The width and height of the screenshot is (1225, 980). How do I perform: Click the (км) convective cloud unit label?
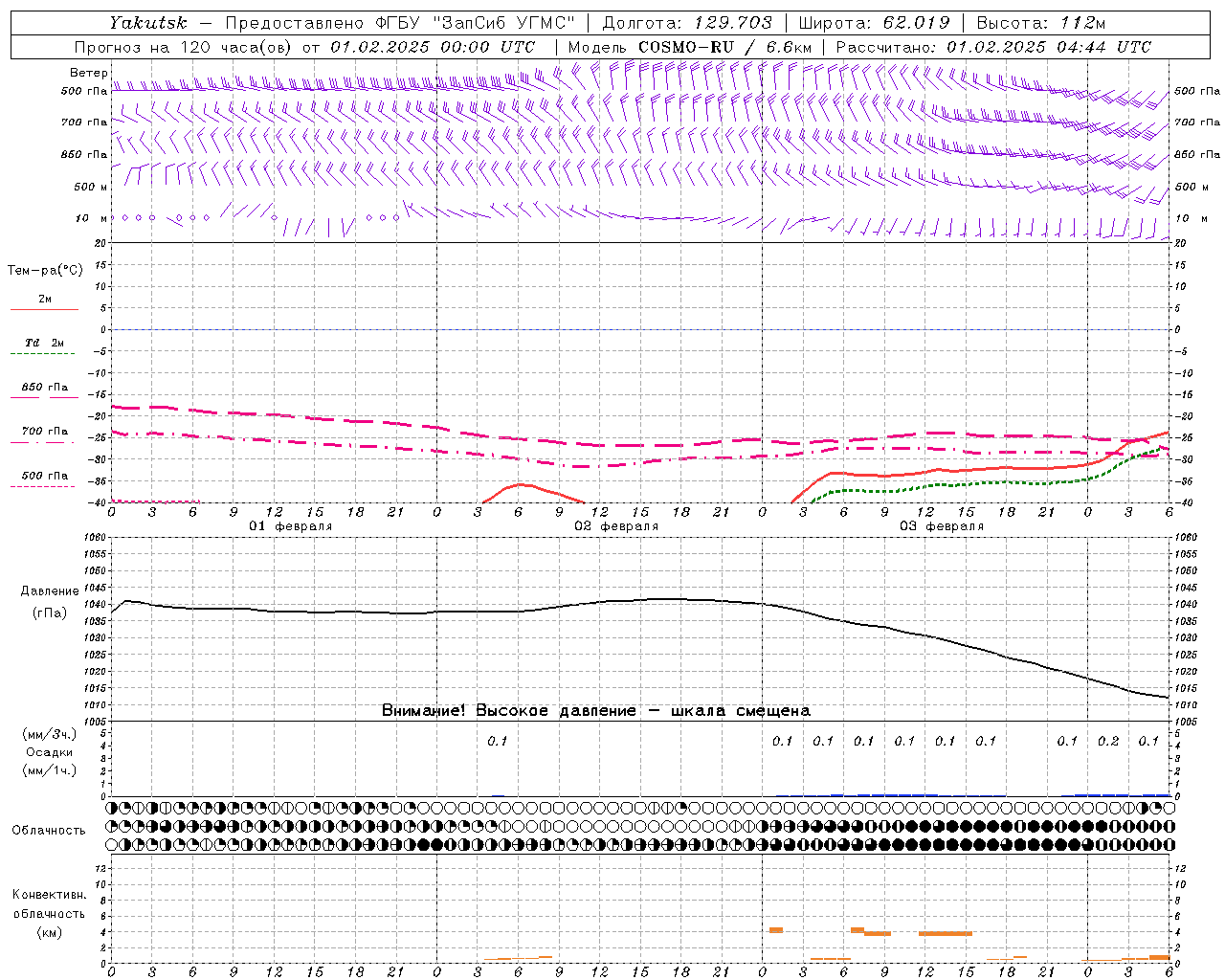[50, 932]
